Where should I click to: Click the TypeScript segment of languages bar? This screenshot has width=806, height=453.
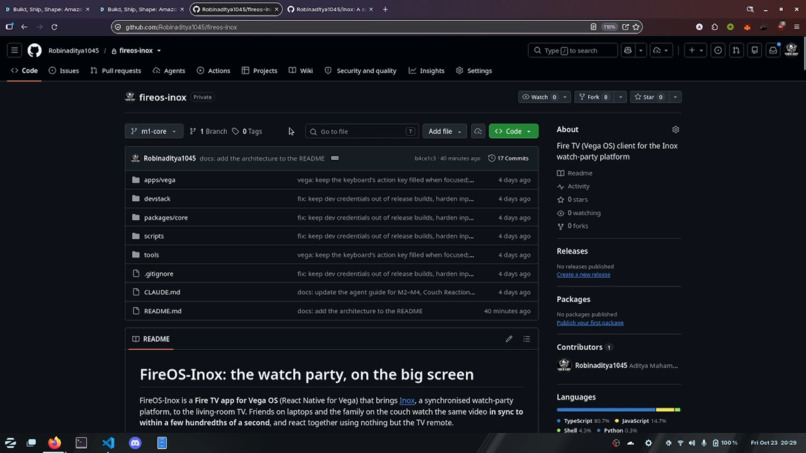click(606, 410)
